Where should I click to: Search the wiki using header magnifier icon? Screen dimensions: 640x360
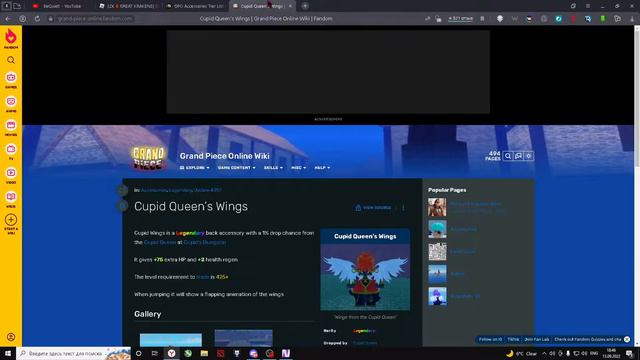pyautogui.click(x=508, y=156)
